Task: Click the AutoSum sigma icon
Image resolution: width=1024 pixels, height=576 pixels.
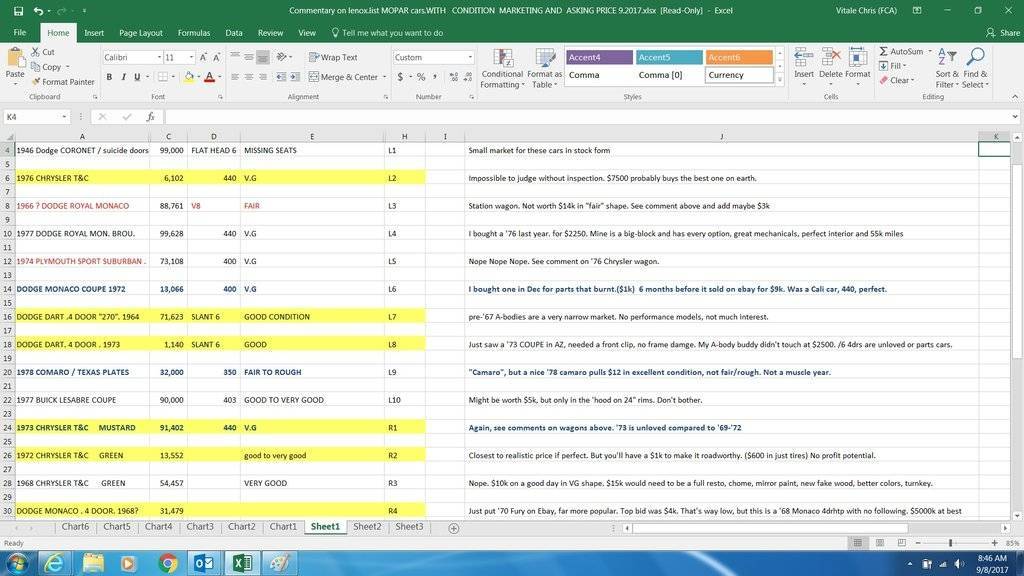Action: [x=884, y=52]
